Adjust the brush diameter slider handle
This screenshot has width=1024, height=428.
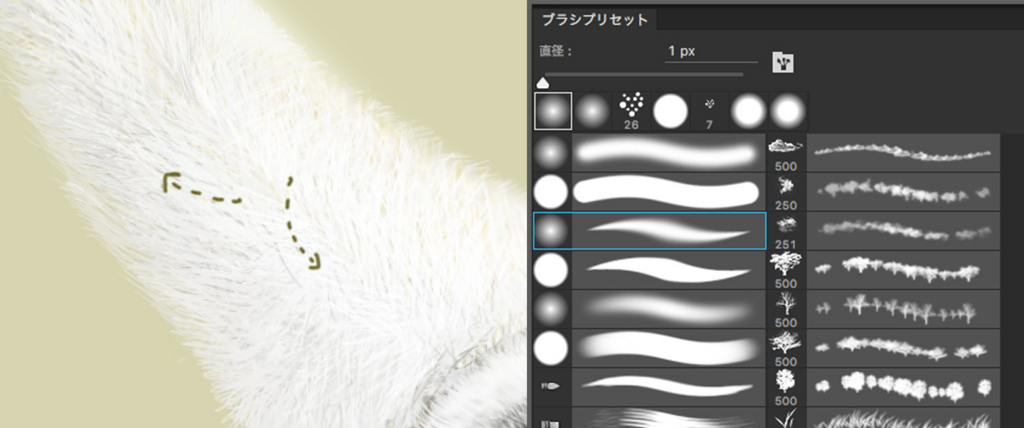tap(542, 83)
